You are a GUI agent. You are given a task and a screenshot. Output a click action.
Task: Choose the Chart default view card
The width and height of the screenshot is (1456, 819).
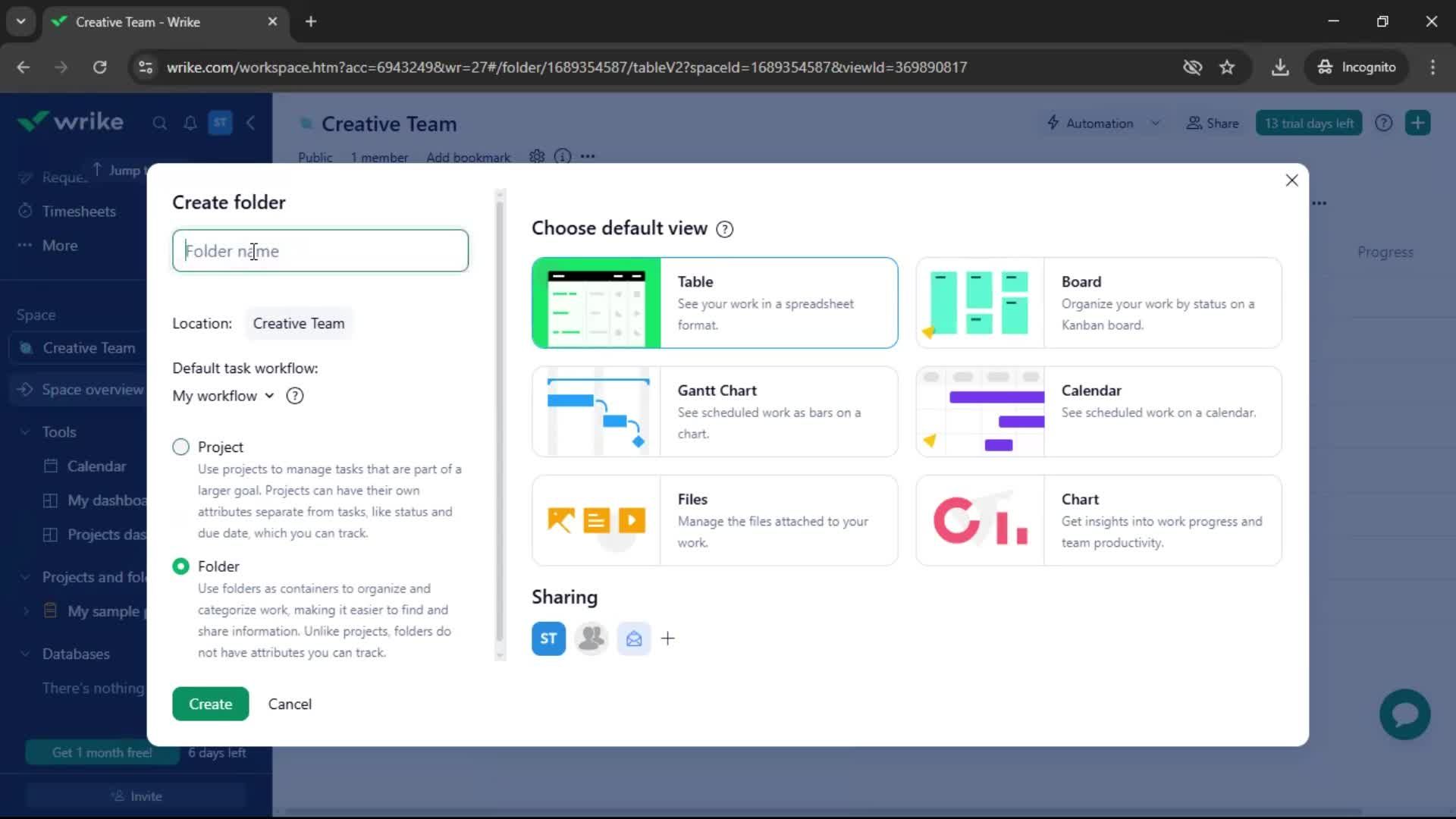point(1099,520)
